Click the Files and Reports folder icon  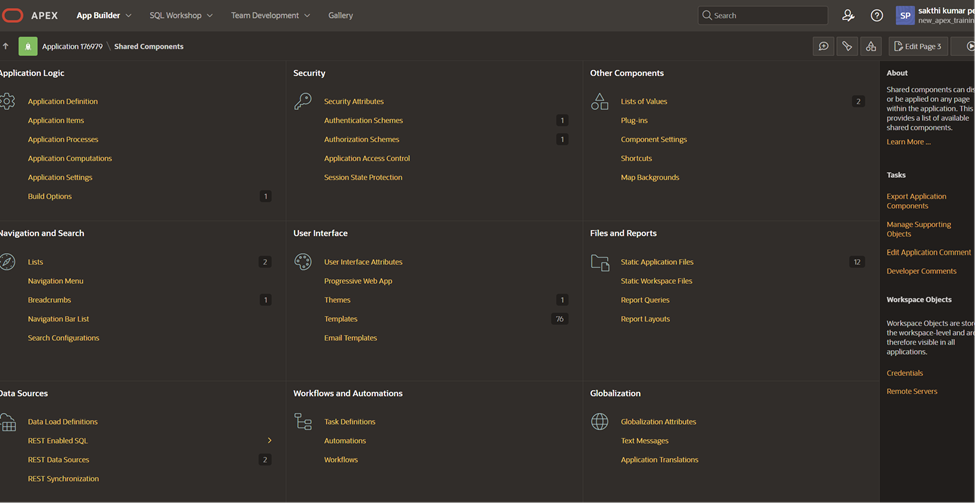click(599, 262)
